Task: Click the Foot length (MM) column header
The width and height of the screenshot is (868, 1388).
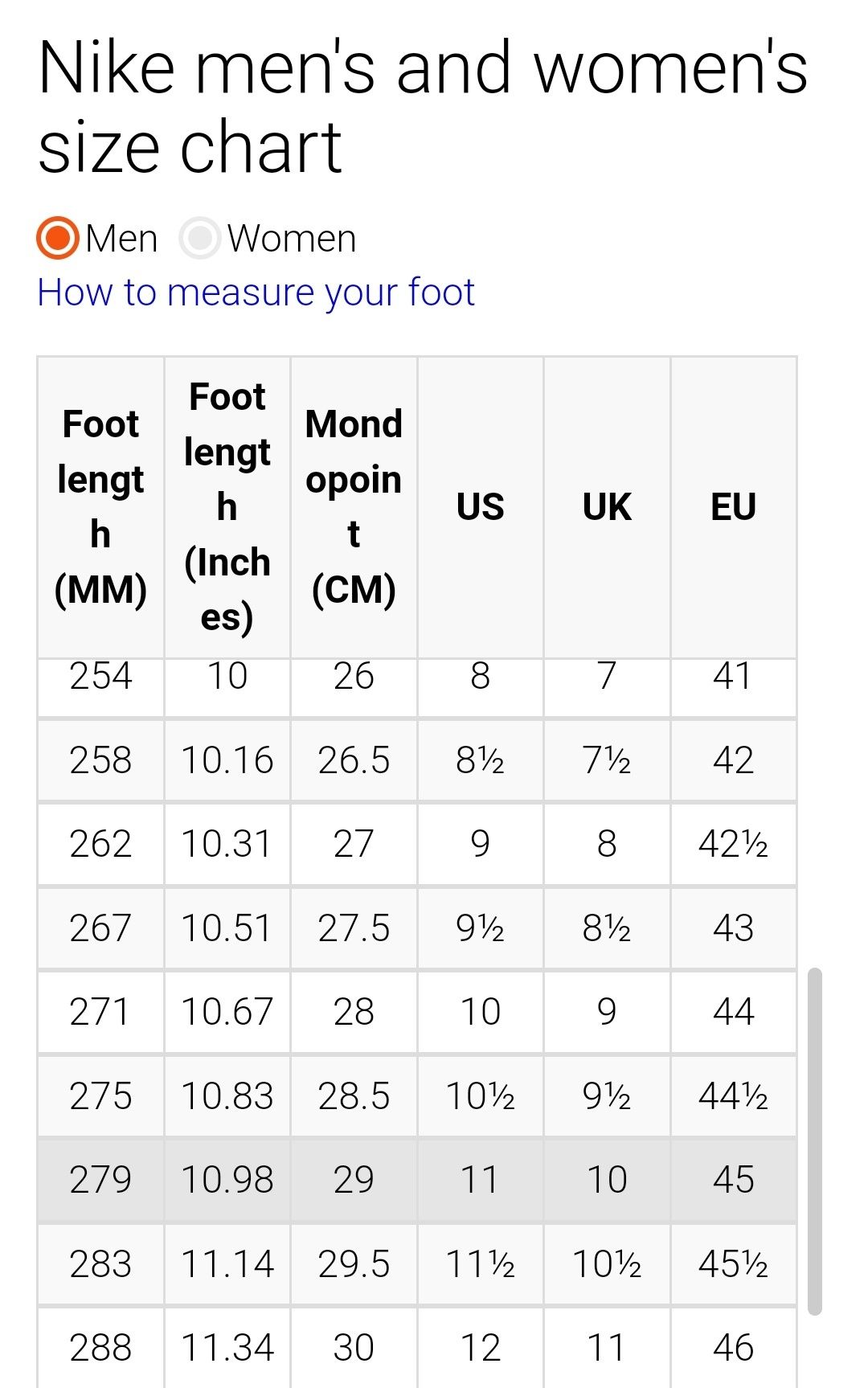Action: 100,507
